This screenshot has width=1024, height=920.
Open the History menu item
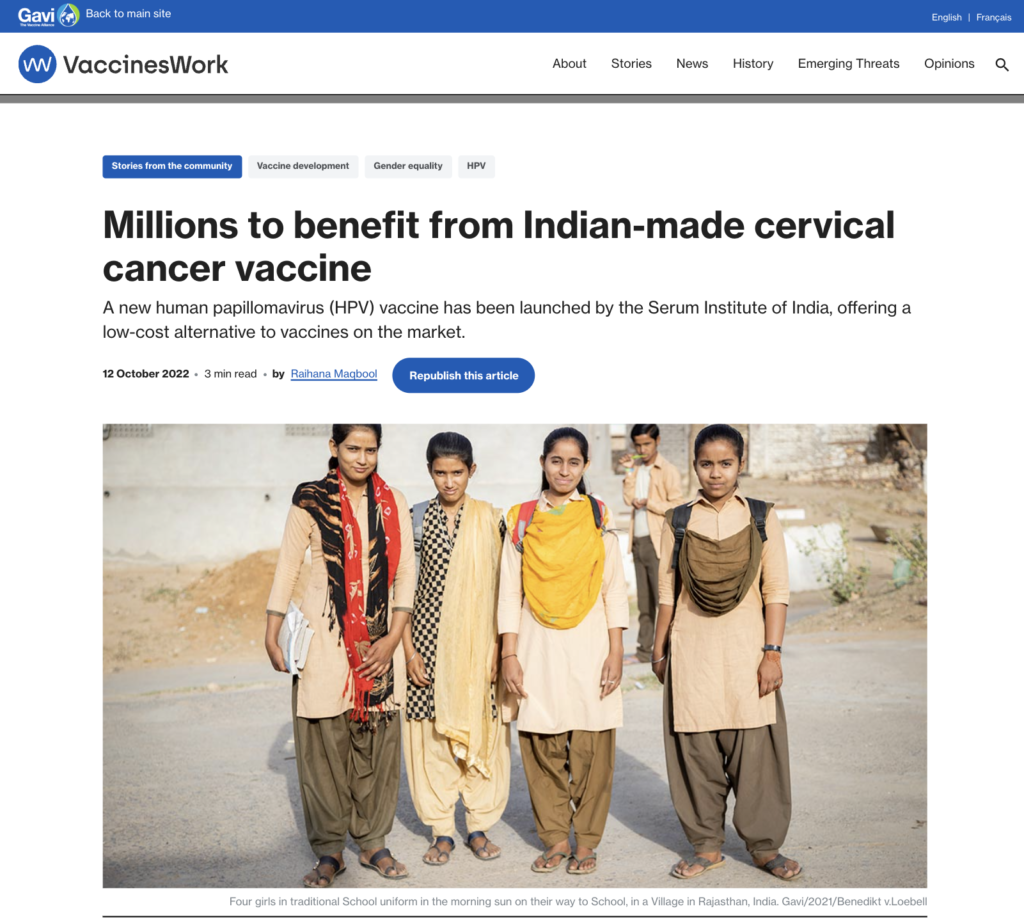752,63
